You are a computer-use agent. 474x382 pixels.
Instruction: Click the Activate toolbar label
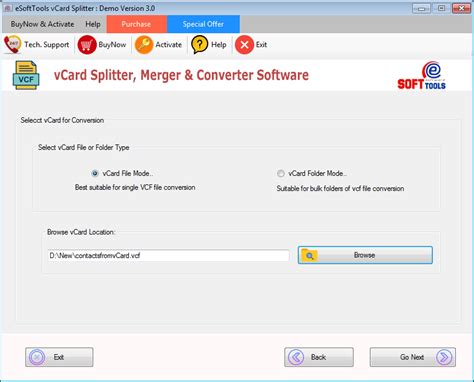click(168, 45)
